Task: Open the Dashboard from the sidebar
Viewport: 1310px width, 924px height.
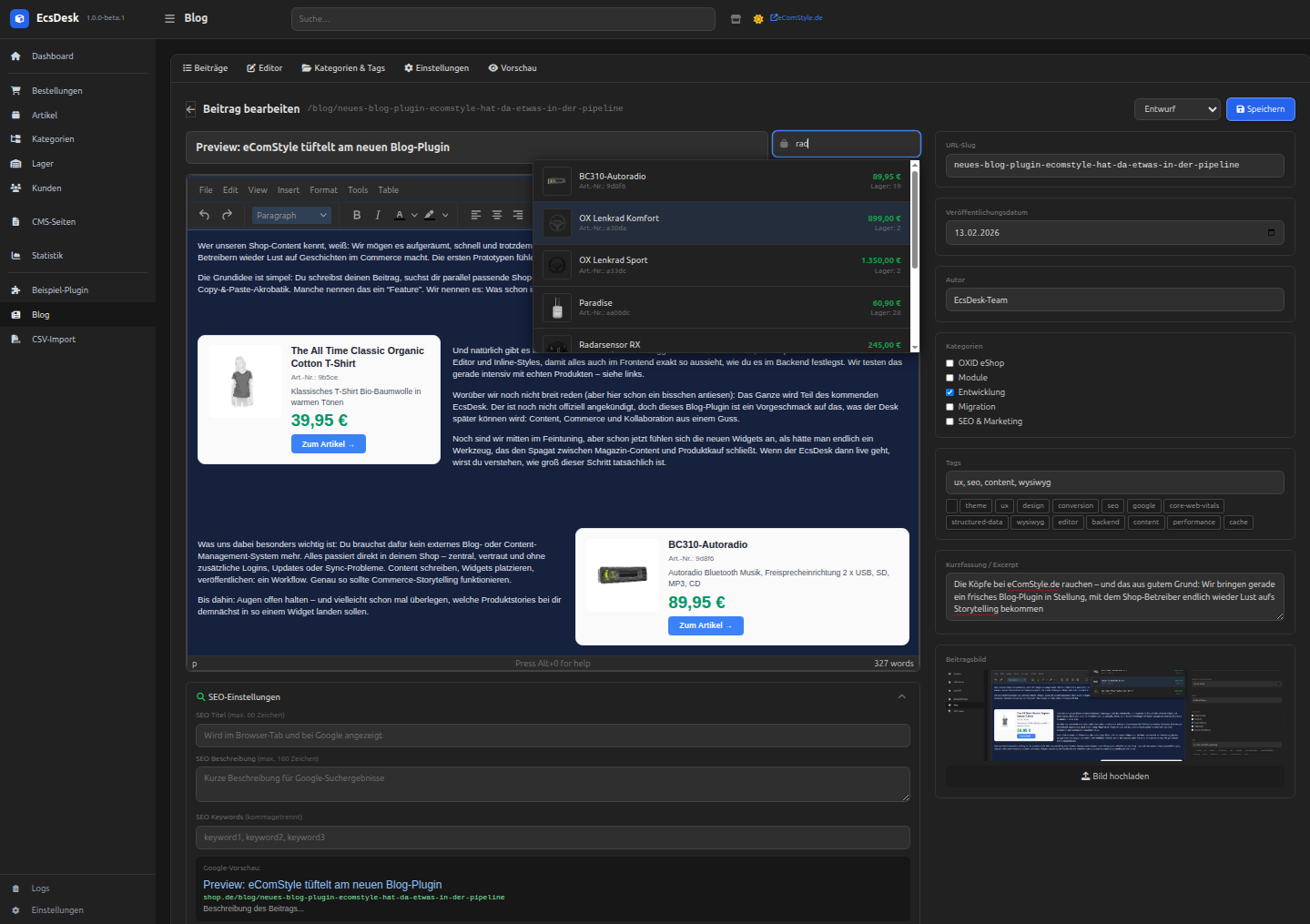Action: (x=52, y=56)
